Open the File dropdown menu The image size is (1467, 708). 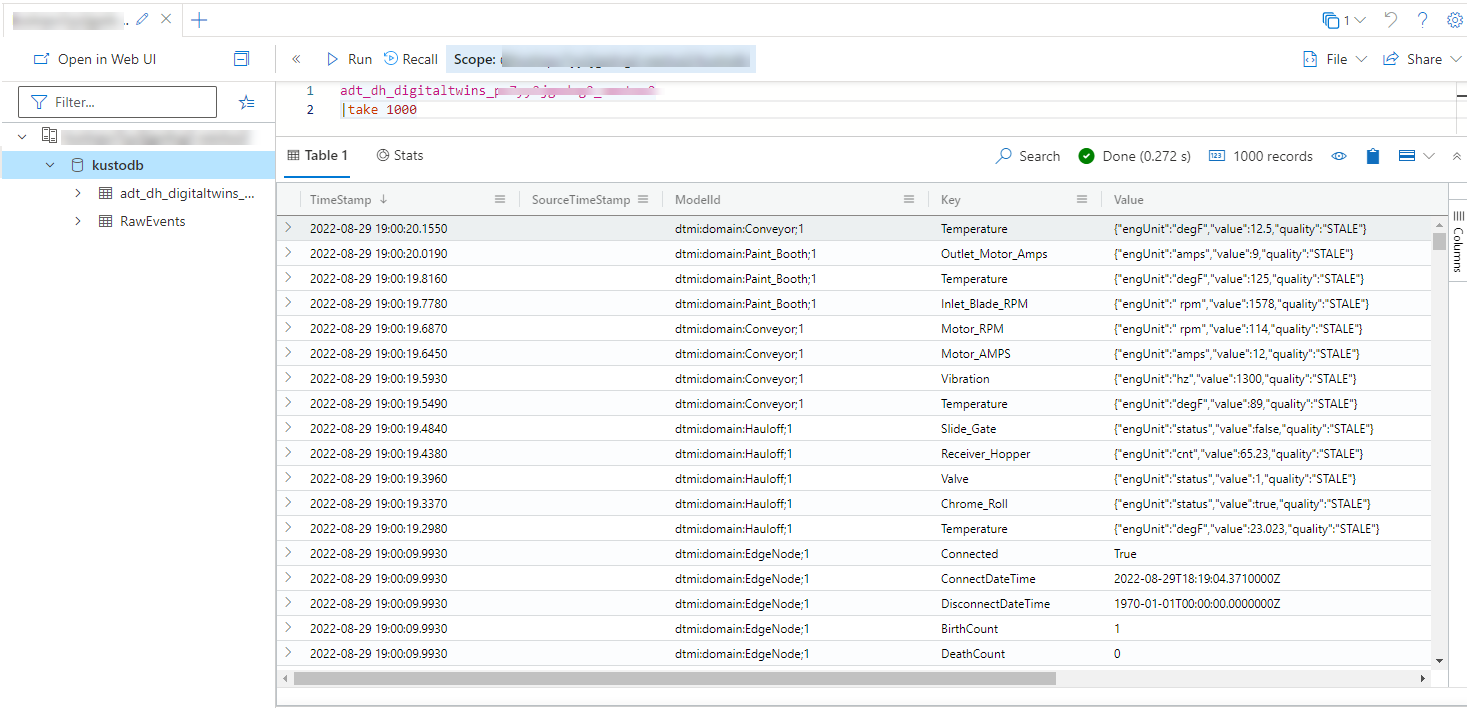(1334, 60)
